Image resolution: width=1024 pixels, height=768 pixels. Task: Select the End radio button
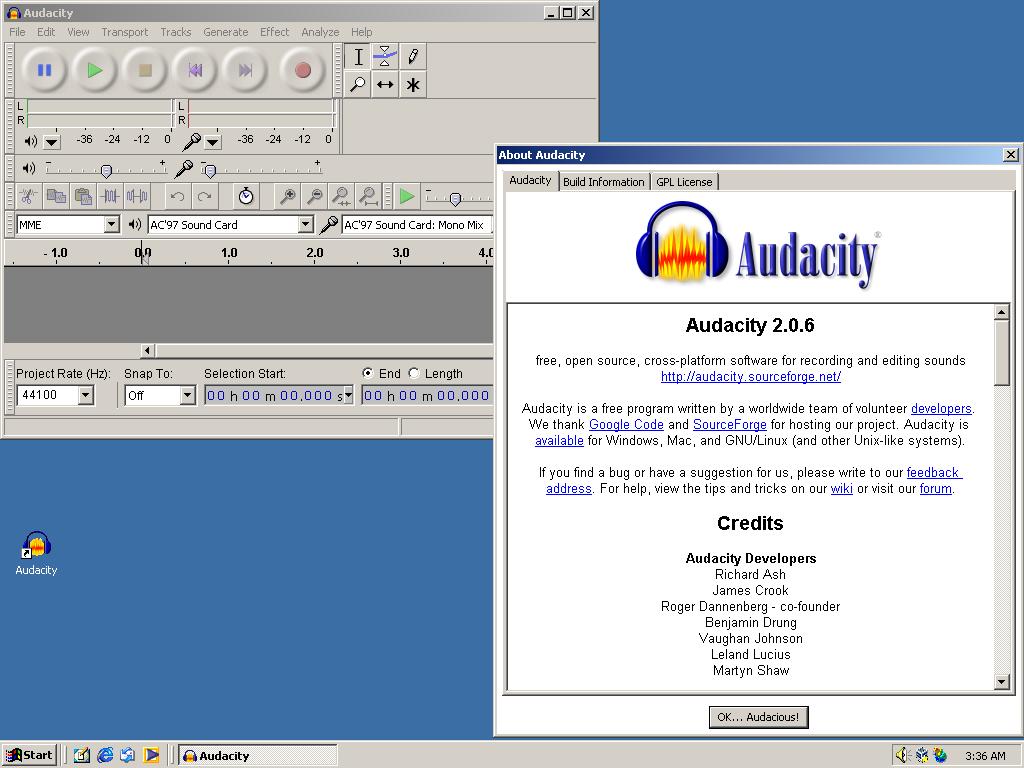point(368,373)
